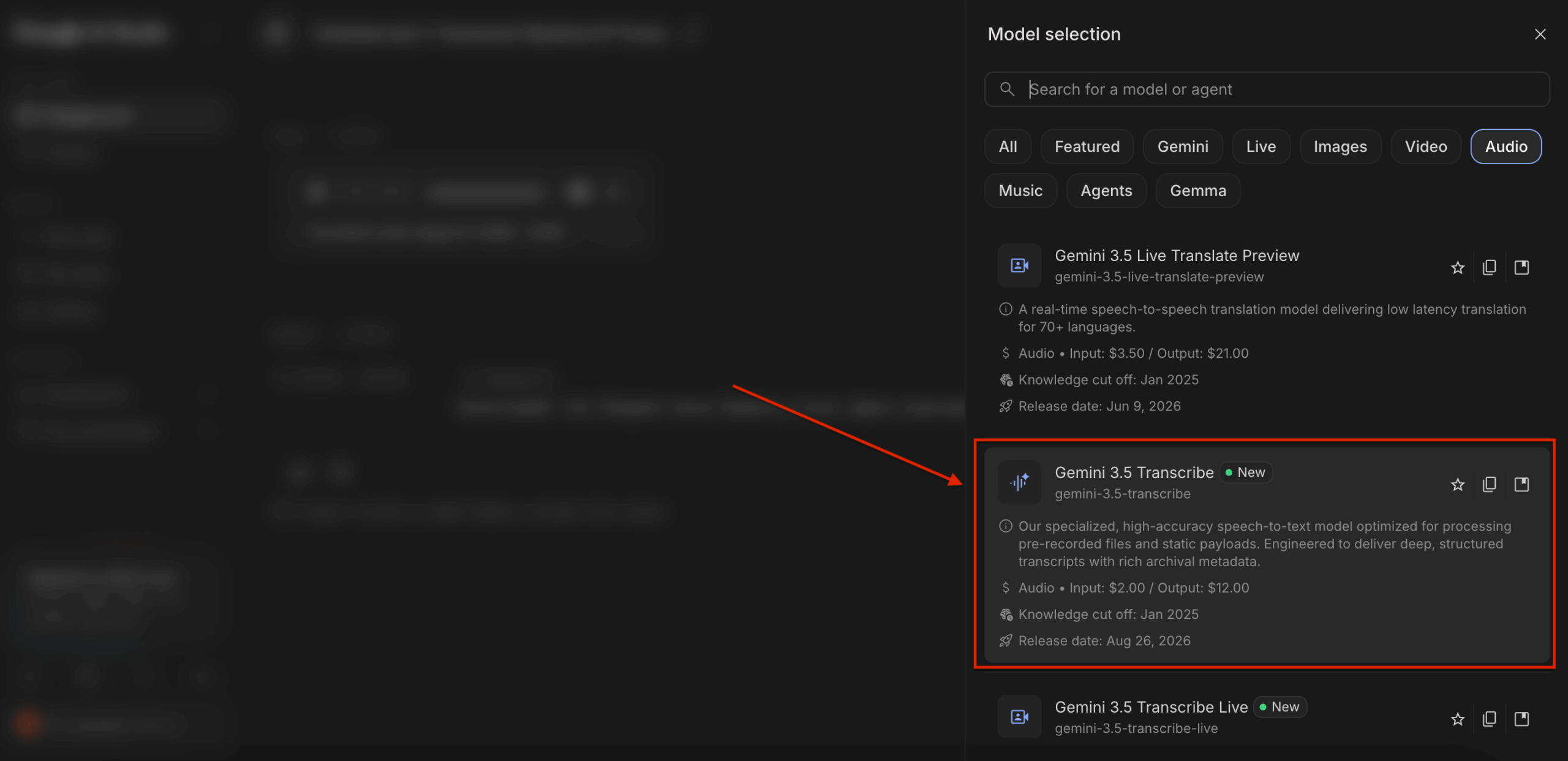Click the knowledge icon on the Live Translate card
This screenshot has width=1568, height=761.
coord(1006,380)
